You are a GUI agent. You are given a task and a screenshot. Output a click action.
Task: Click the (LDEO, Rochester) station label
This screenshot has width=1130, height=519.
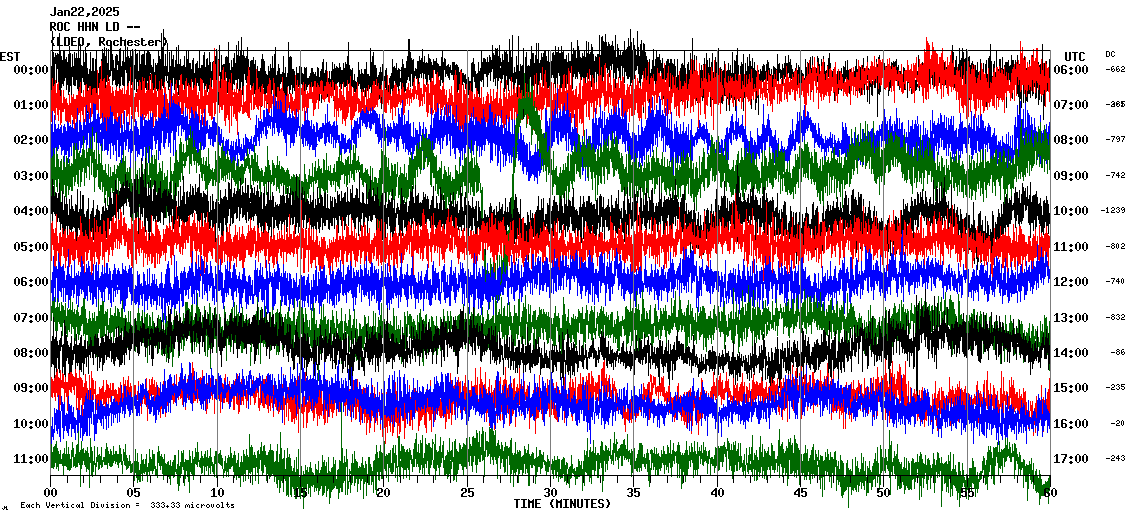[108, 43]
